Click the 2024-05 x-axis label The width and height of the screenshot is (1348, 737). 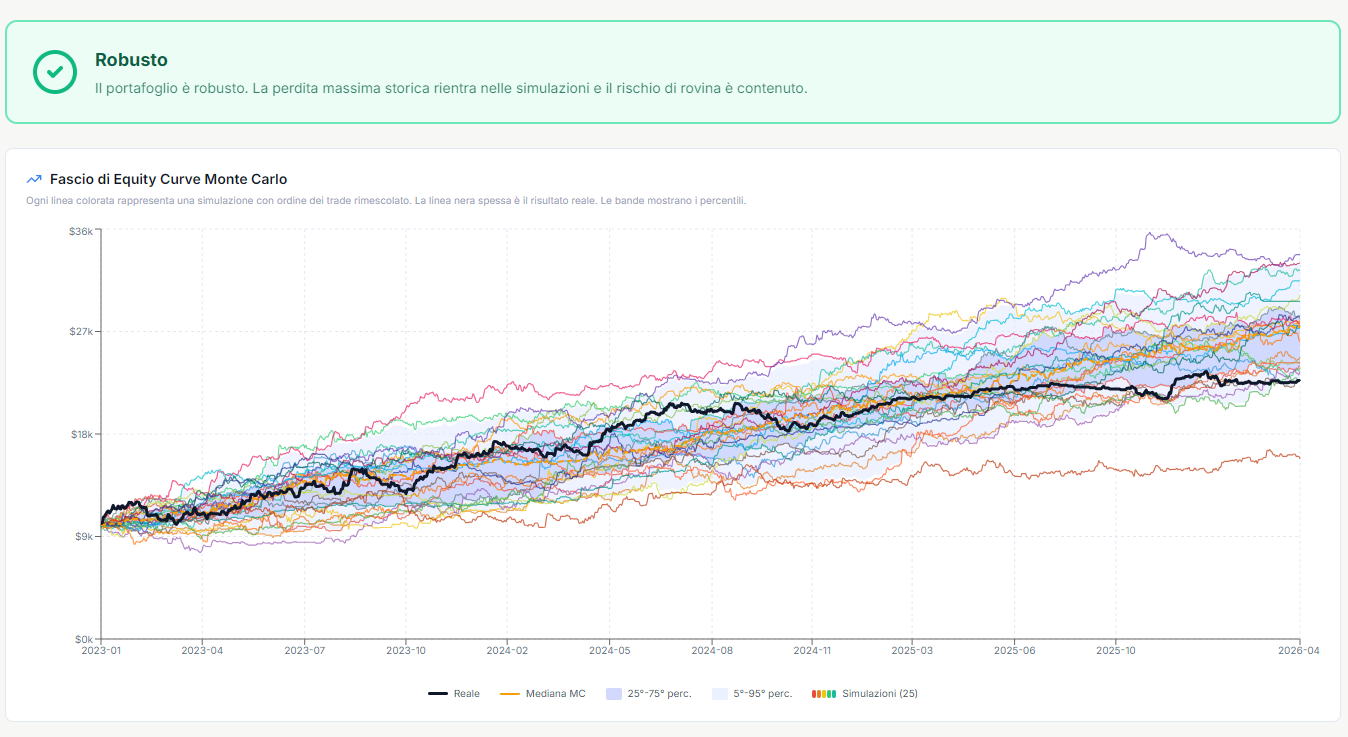point(609,650)
